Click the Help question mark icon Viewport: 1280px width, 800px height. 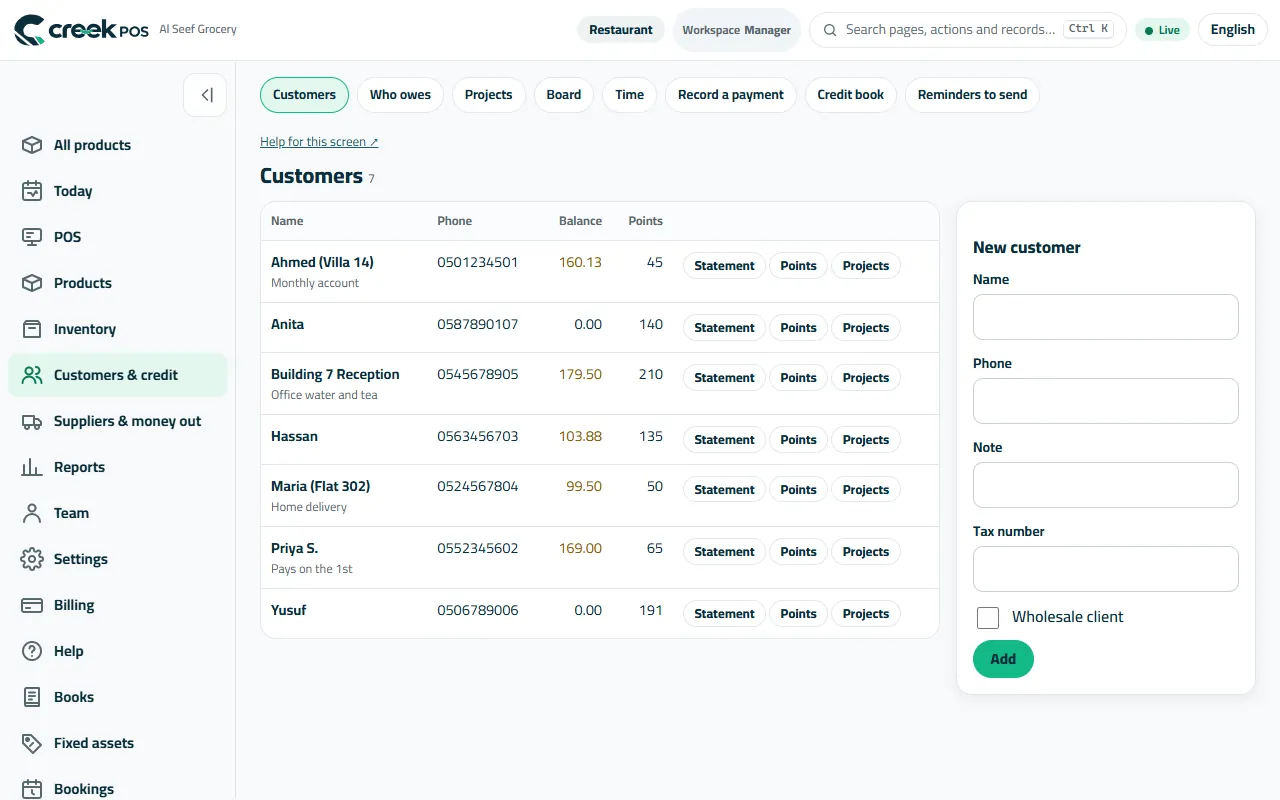click(32, 651)
